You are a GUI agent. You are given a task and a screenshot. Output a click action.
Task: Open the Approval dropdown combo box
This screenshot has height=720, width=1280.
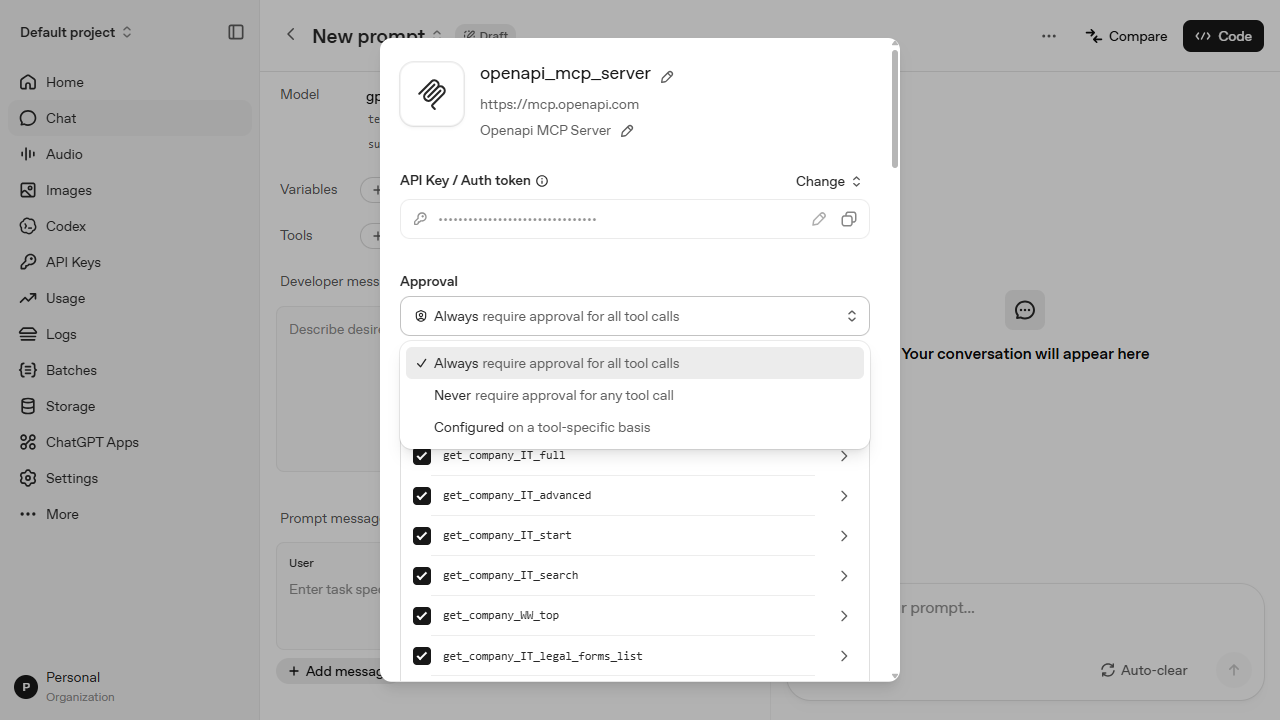tap(635, 316)
